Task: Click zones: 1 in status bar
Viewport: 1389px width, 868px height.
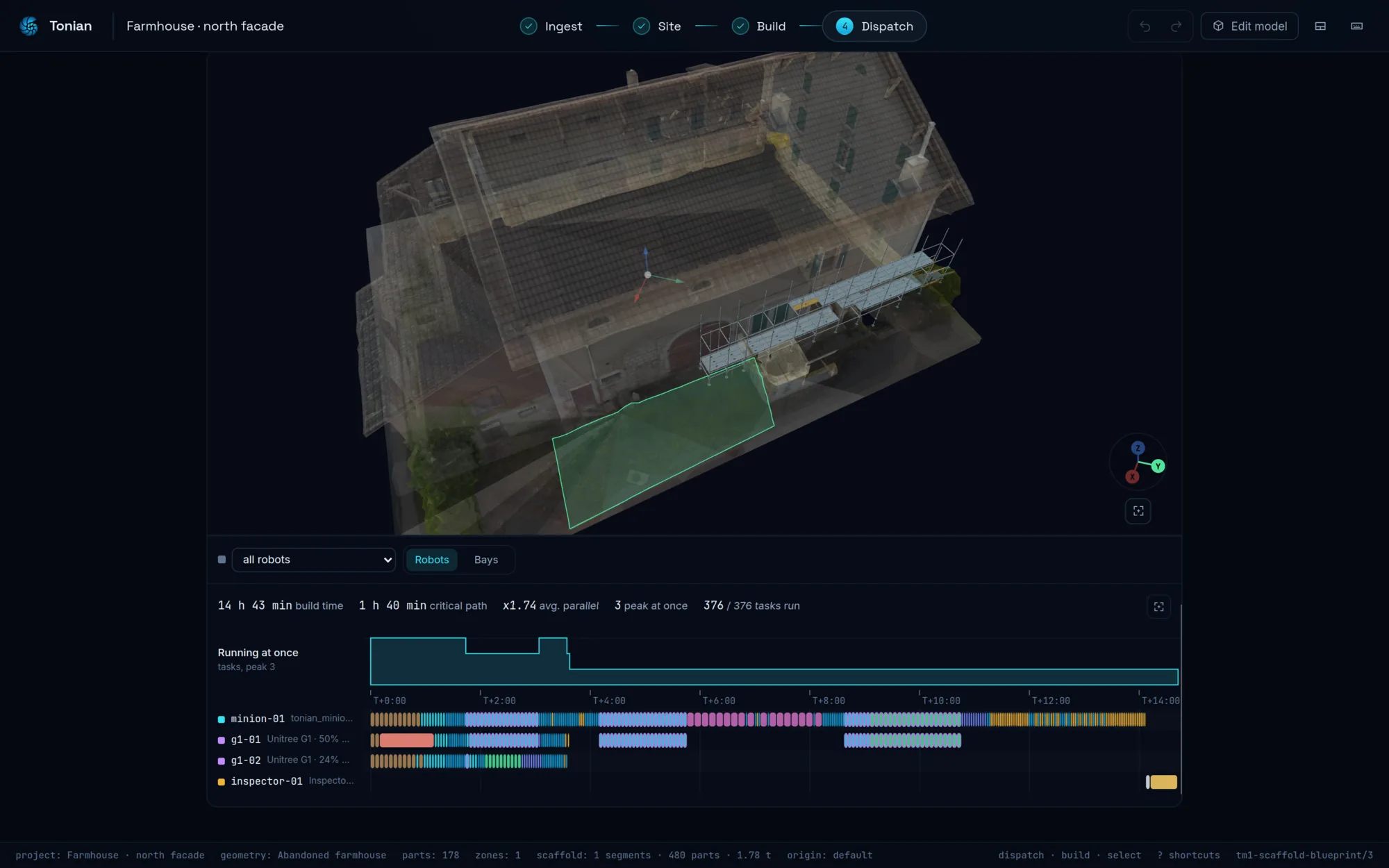Action: [x=498, y=855]
